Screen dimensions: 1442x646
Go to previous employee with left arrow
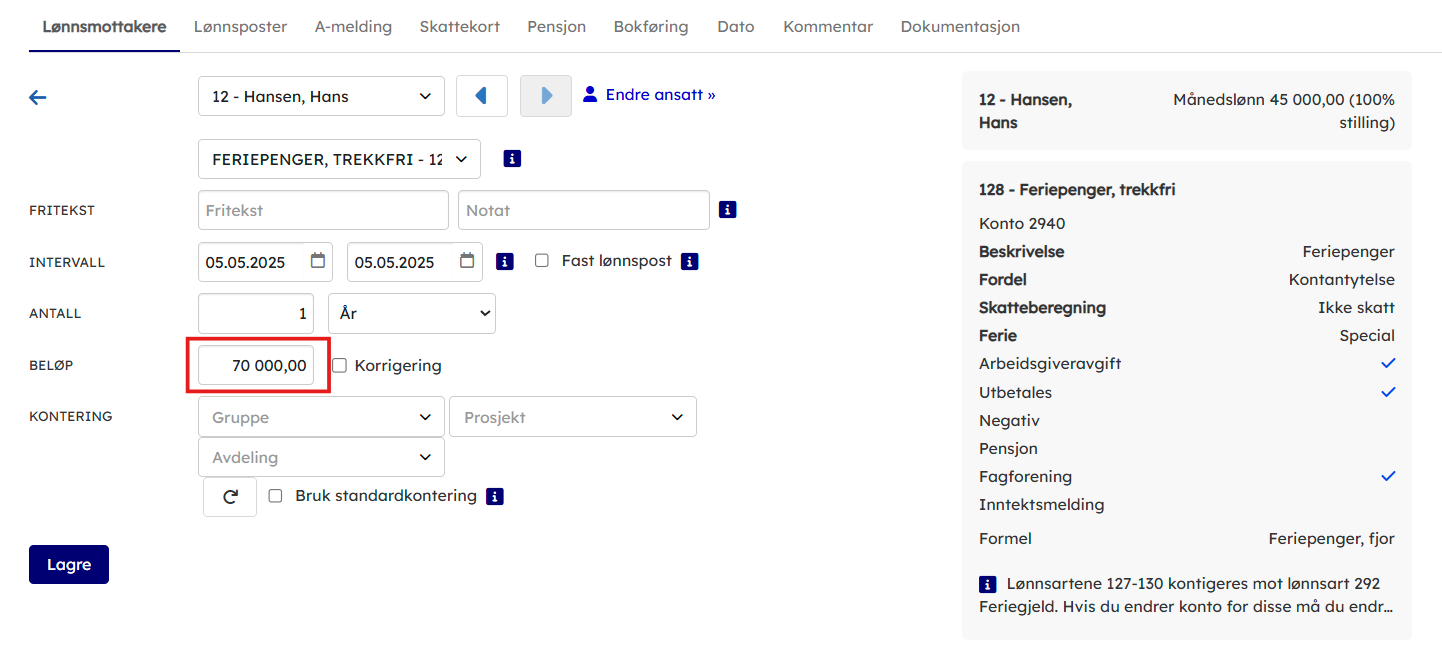[x=481, y=96]
